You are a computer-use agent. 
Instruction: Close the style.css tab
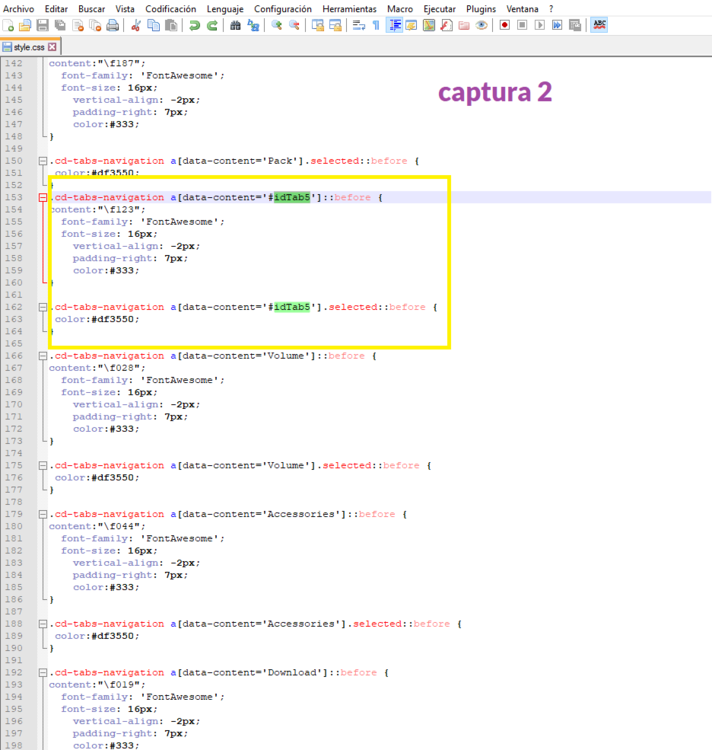[52, 47]
